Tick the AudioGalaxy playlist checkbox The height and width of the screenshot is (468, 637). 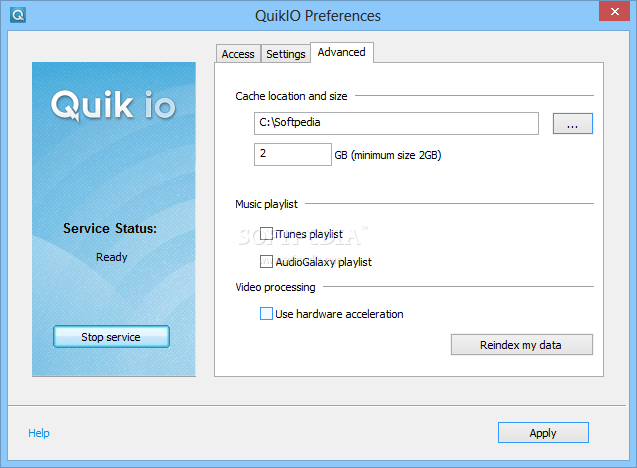tap(266, 262)
